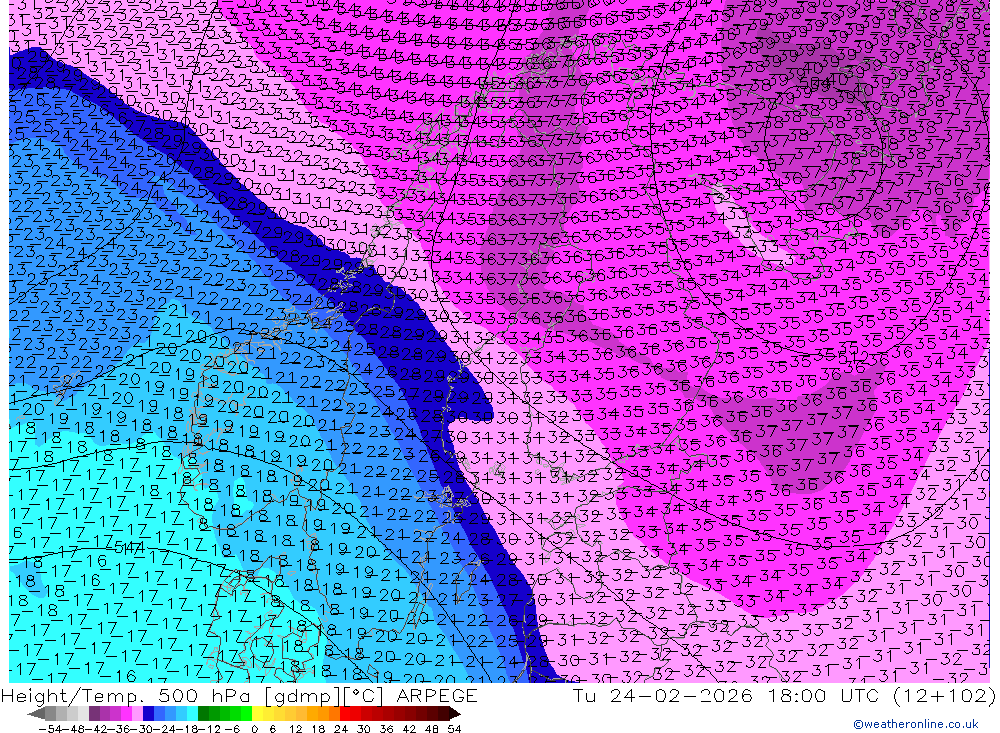Click the 'Height/Temp. 500 hPa' map title
This screenshot has width=1000, height=733.
click(128, 696)
